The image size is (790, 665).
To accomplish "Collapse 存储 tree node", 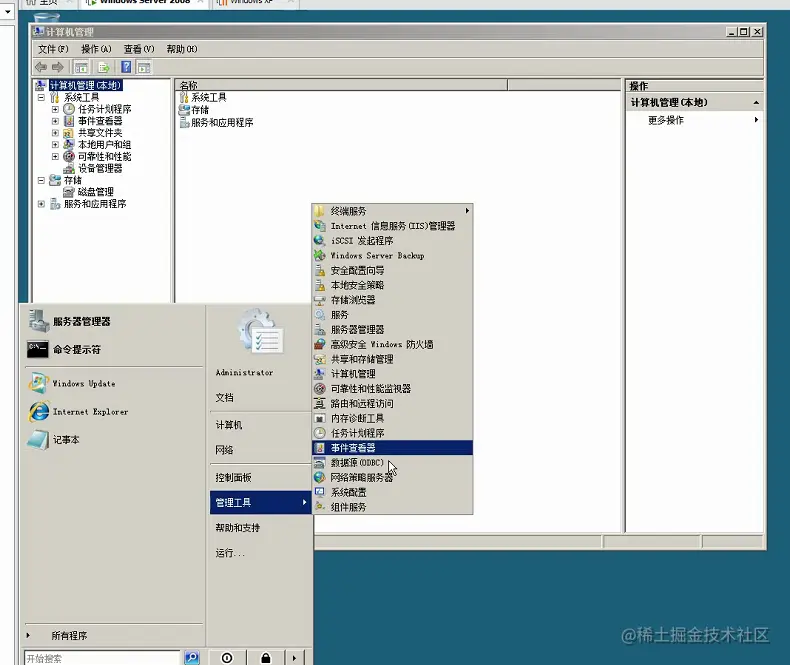I will pyautogui.click(x=41, y=180).
